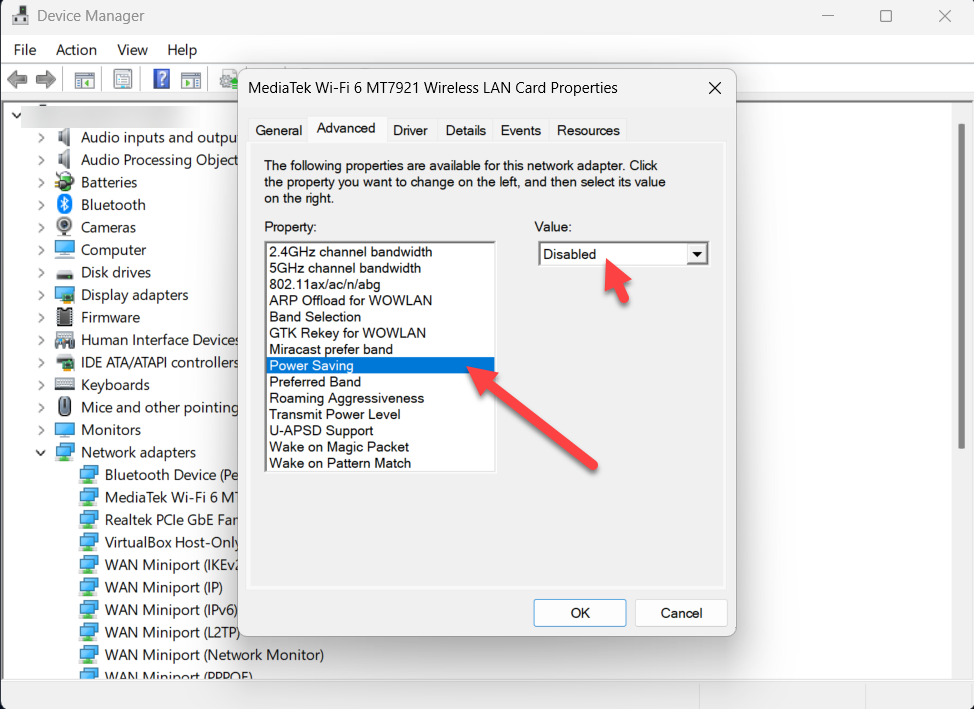Select the 5GHz channel bandwidth property
This screenshot has width=974, height=709.
380,268
